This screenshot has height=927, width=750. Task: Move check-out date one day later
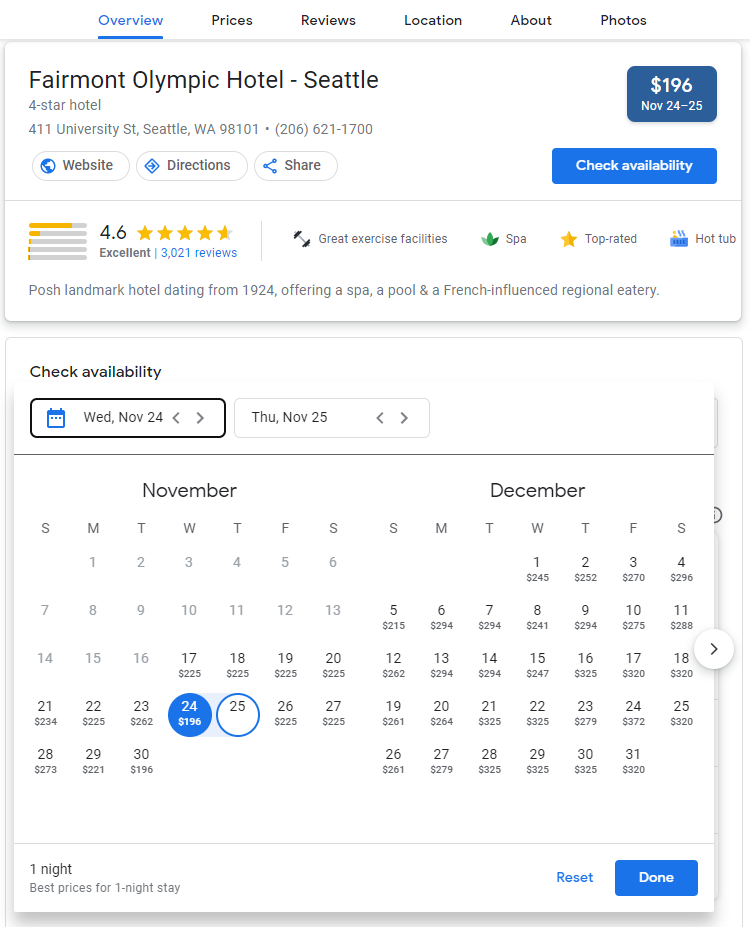pyautogui.click(x=404, y=418)
